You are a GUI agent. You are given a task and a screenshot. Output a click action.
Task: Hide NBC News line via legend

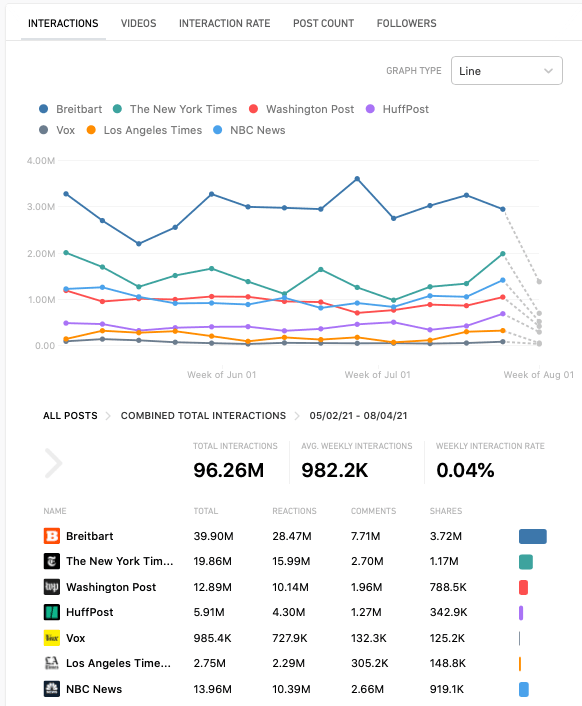(x=249, y=130)
